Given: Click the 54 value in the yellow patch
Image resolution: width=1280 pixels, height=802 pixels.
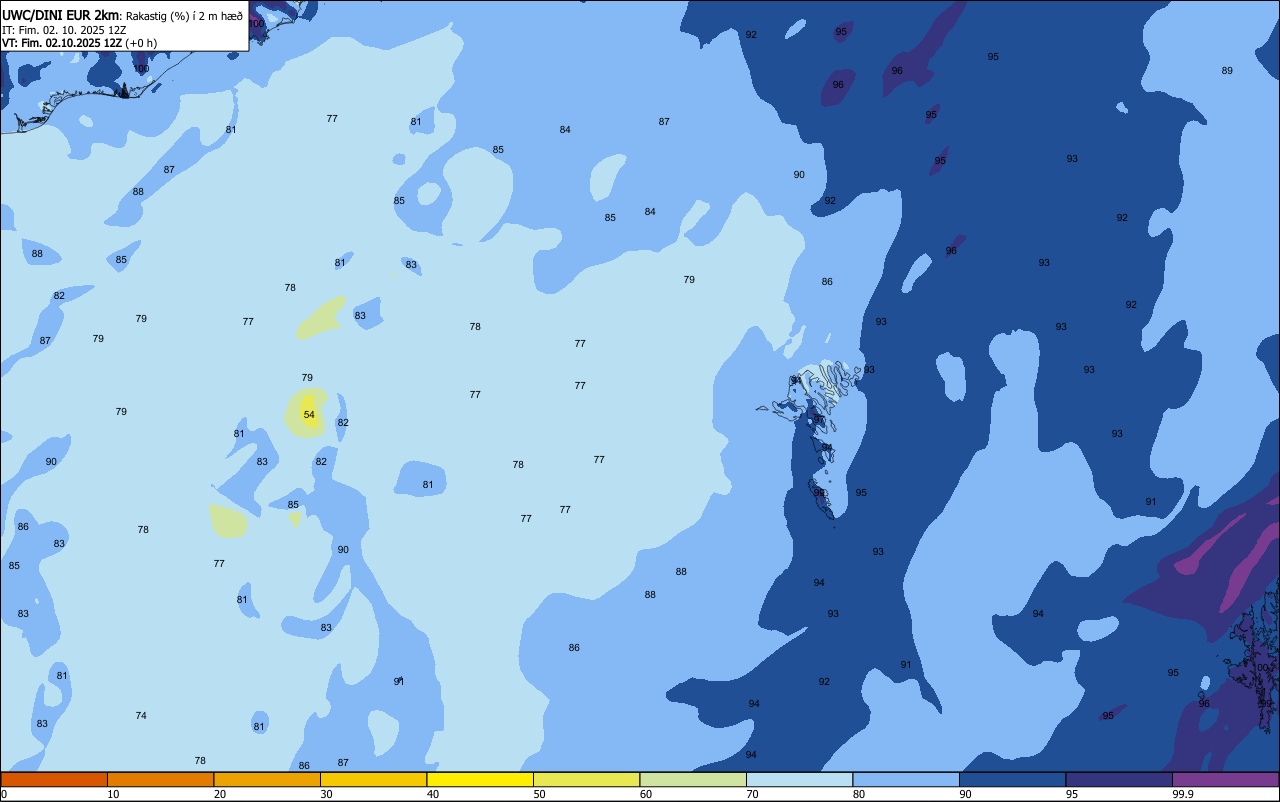Looking at the screenshot, I should pos(309,414).
